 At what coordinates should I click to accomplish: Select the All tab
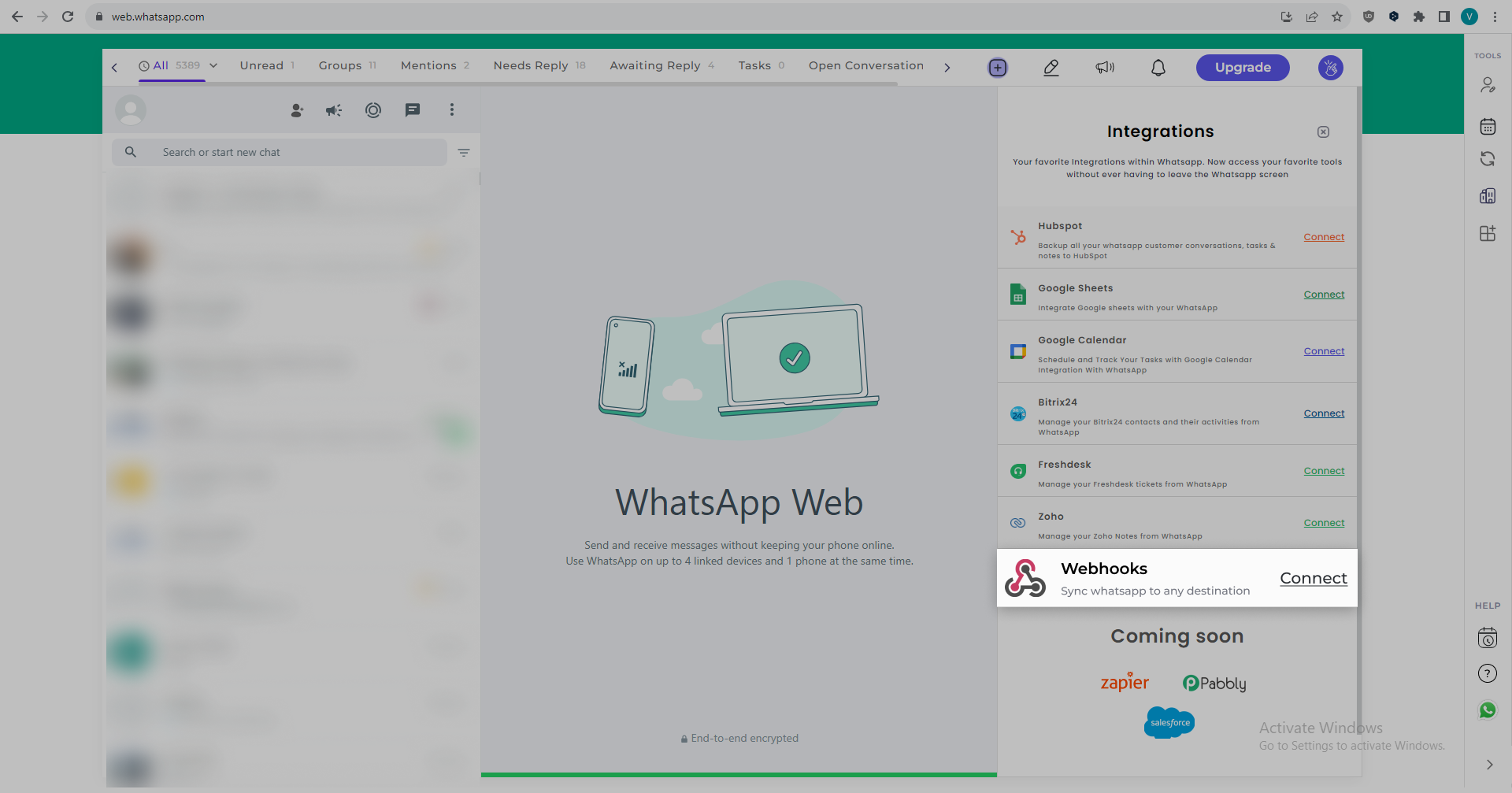(170, 65)
